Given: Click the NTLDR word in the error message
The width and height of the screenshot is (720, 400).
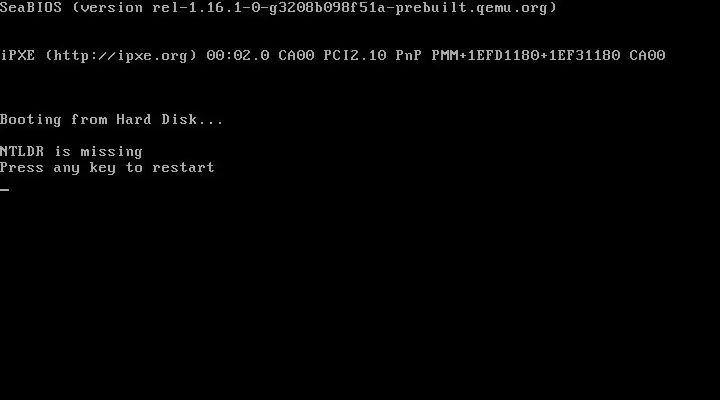Looking at the screenshot, I should [x=22, y=152].
